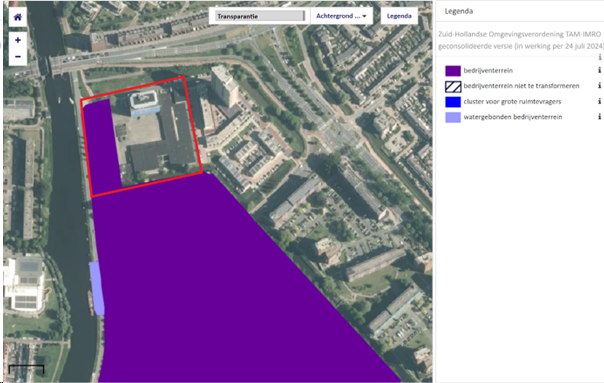Screen dimensions: 604x383
Task: Click the light blue watergebonden map polygon
Action: click(97, 288)
